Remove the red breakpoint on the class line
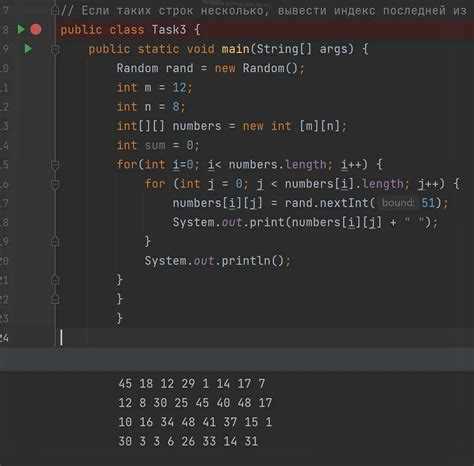The width and height of the screenshot is (474, 466). click(x=36, y=29)
